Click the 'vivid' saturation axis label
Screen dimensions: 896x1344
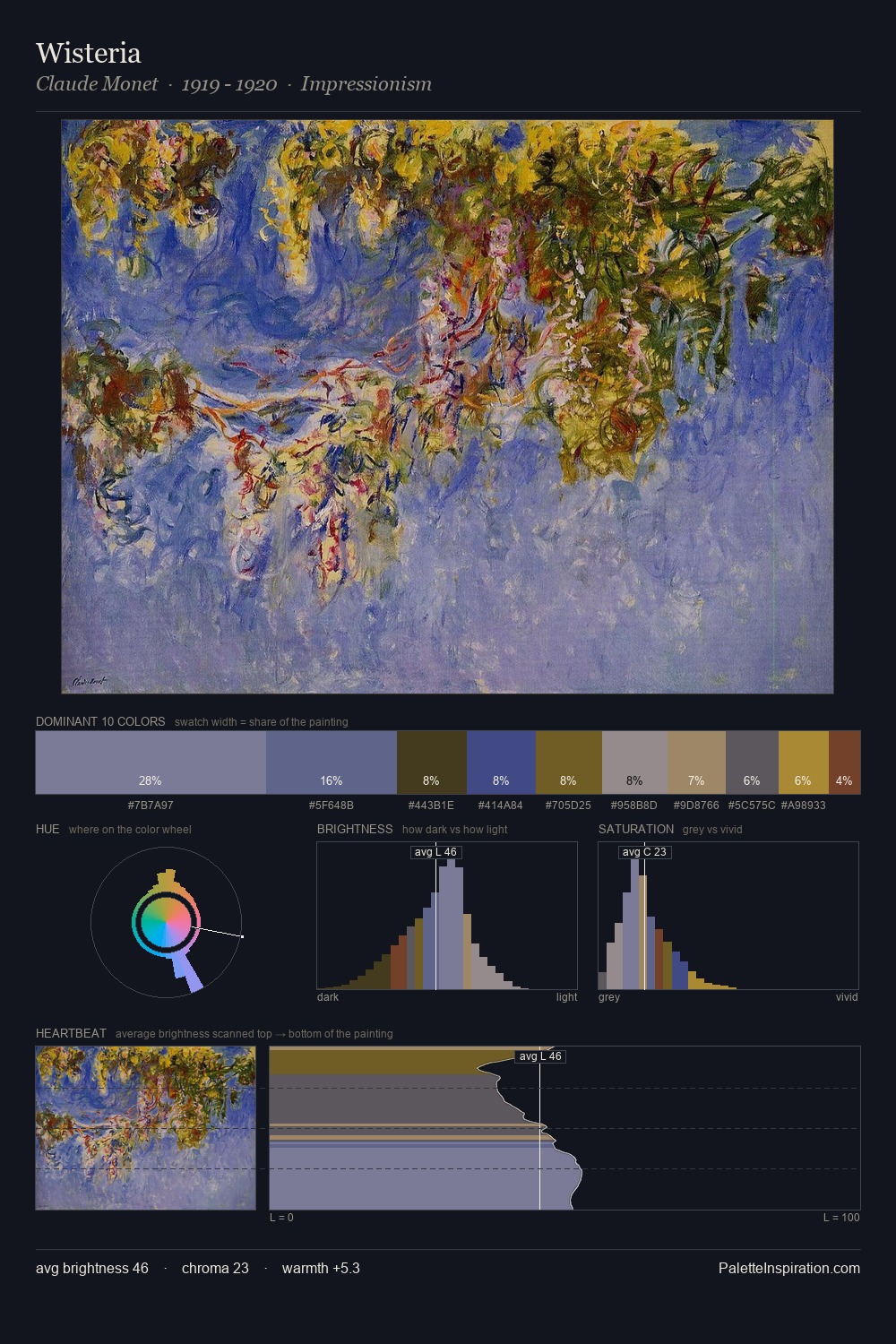(x=847, y=996)
